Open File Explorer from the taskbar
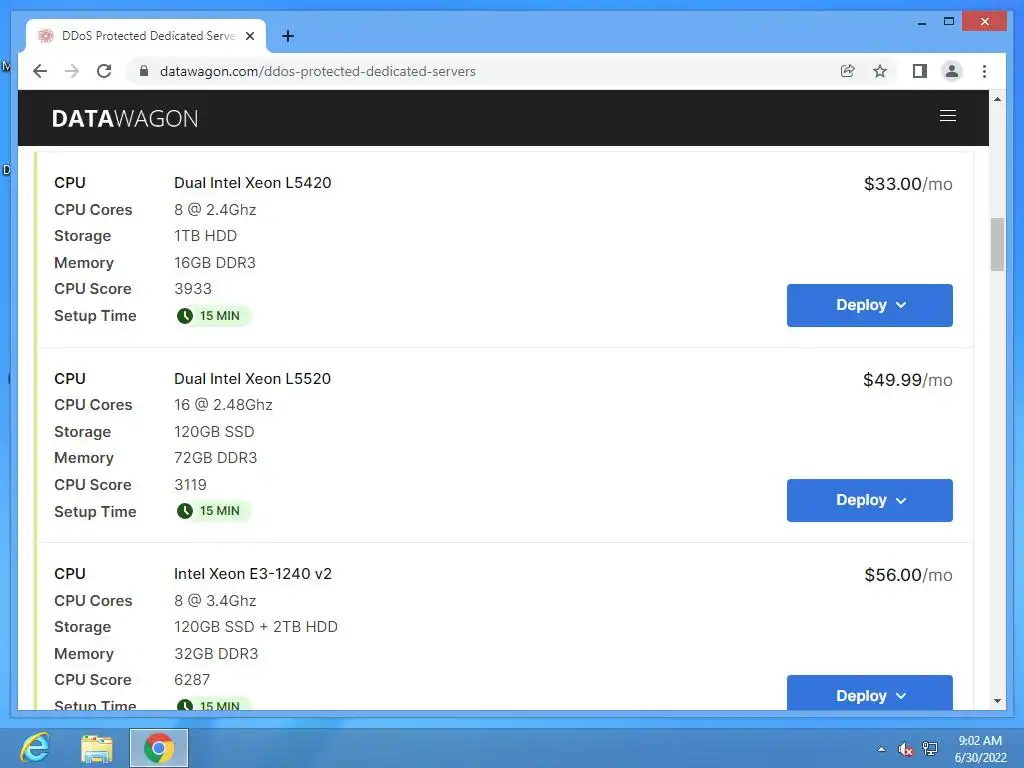Viewport: 1024px width, 768px height. [97, 748]
